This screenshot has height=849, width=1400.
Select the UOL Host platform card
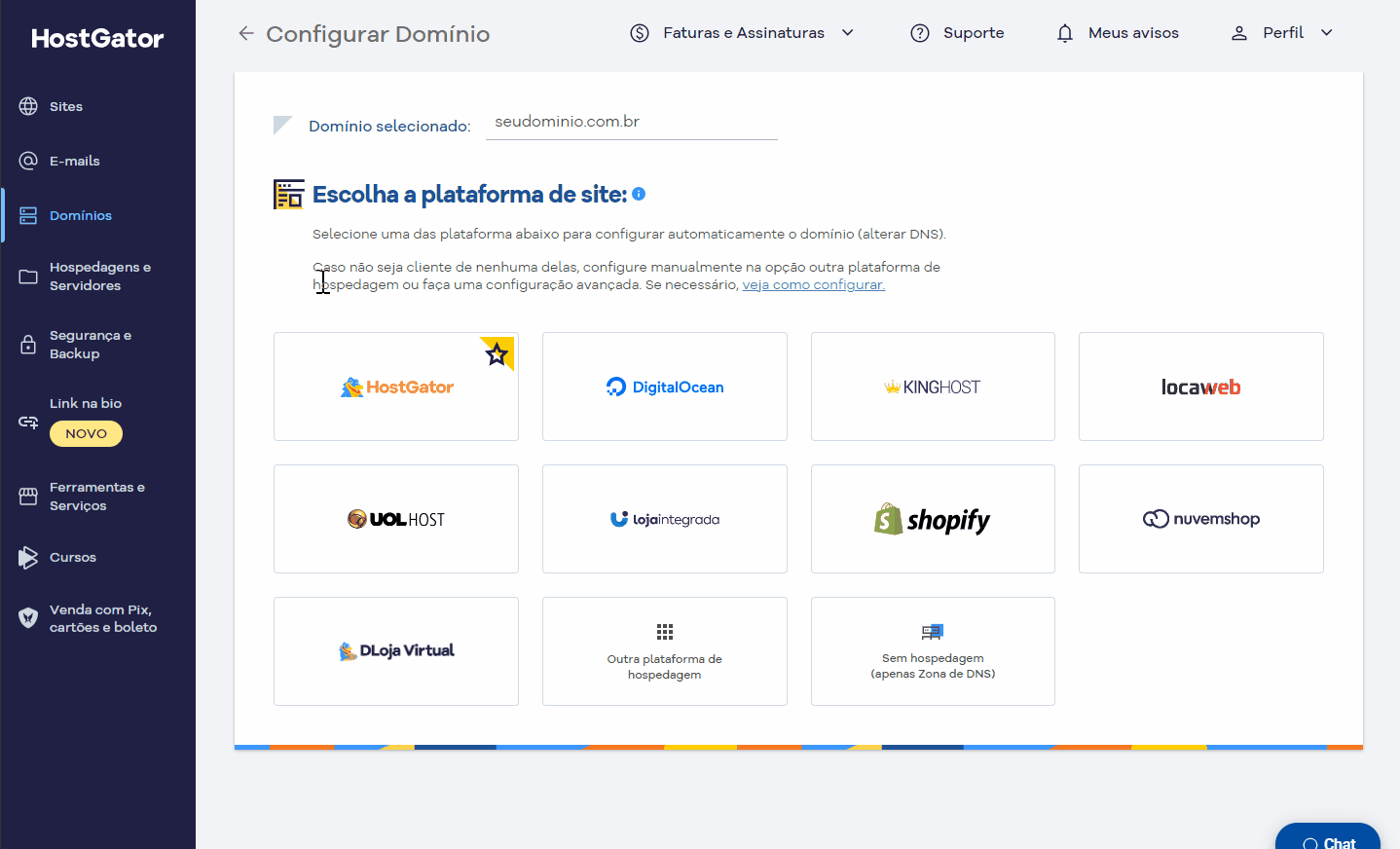coord(396,519)
